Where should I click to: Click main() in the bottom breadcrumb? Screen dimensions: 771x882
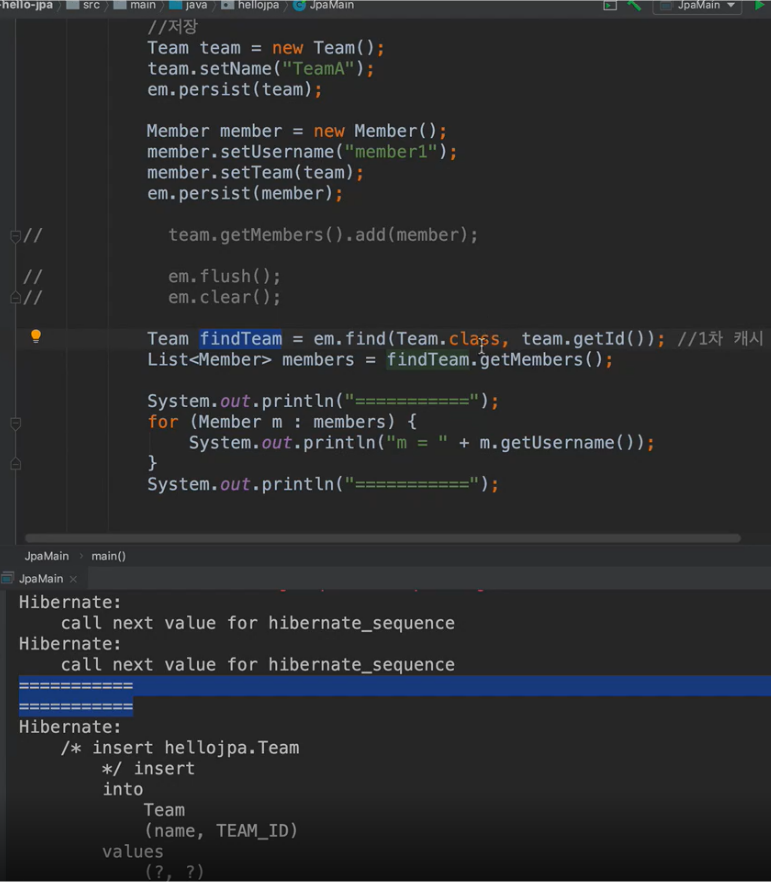(109, 556)
